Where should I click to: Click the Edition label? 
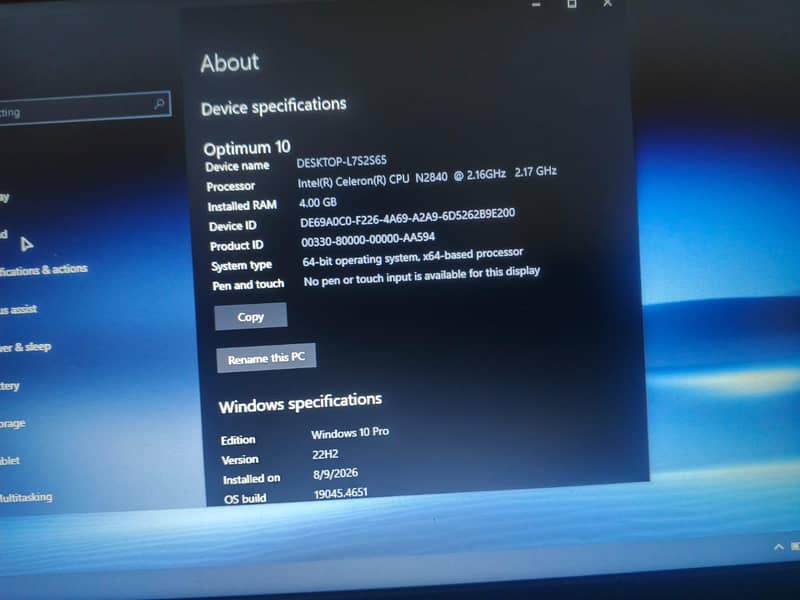point(238,440)
